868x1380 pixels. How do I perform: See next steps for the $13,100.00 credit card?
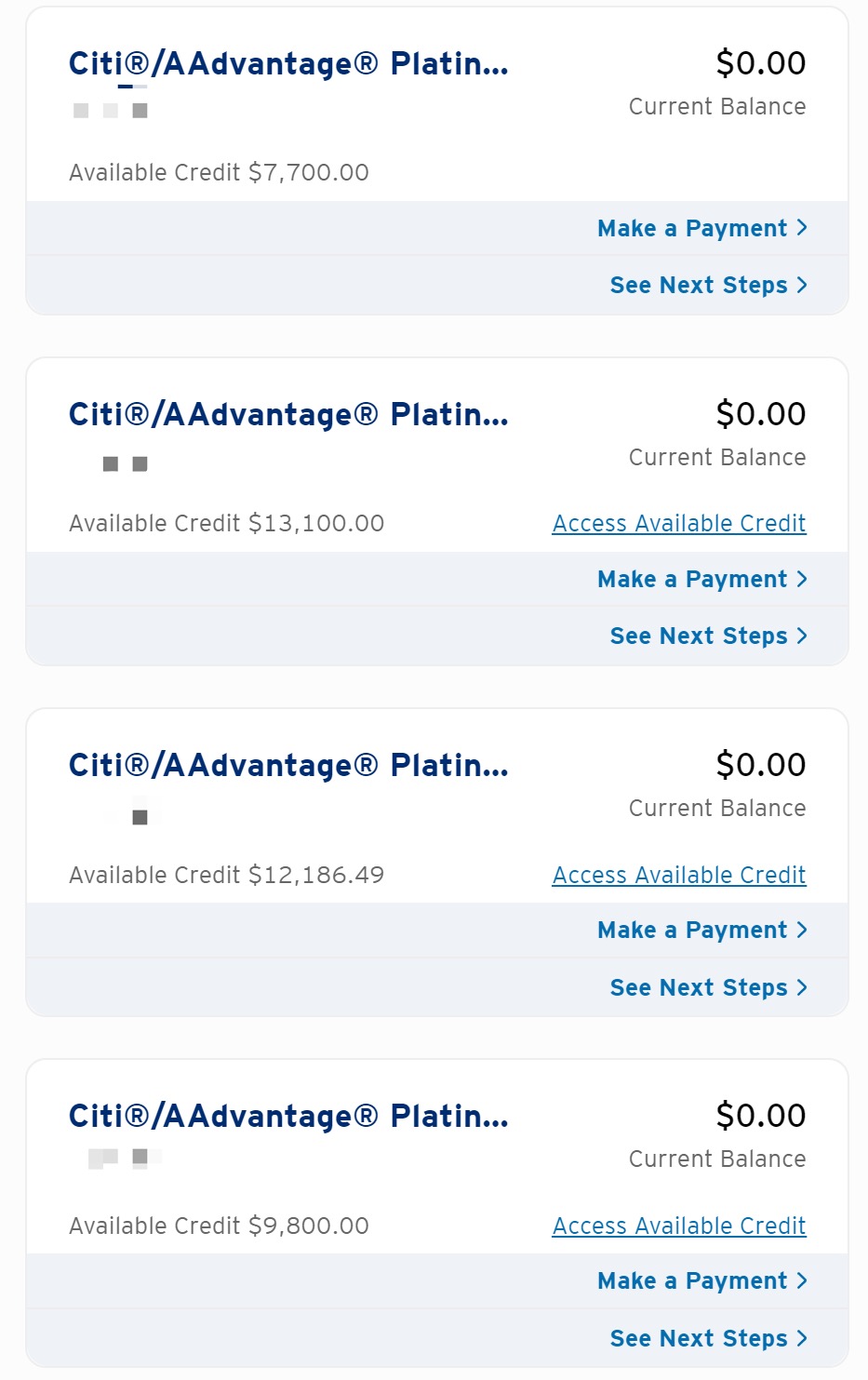tap(708, 636)
